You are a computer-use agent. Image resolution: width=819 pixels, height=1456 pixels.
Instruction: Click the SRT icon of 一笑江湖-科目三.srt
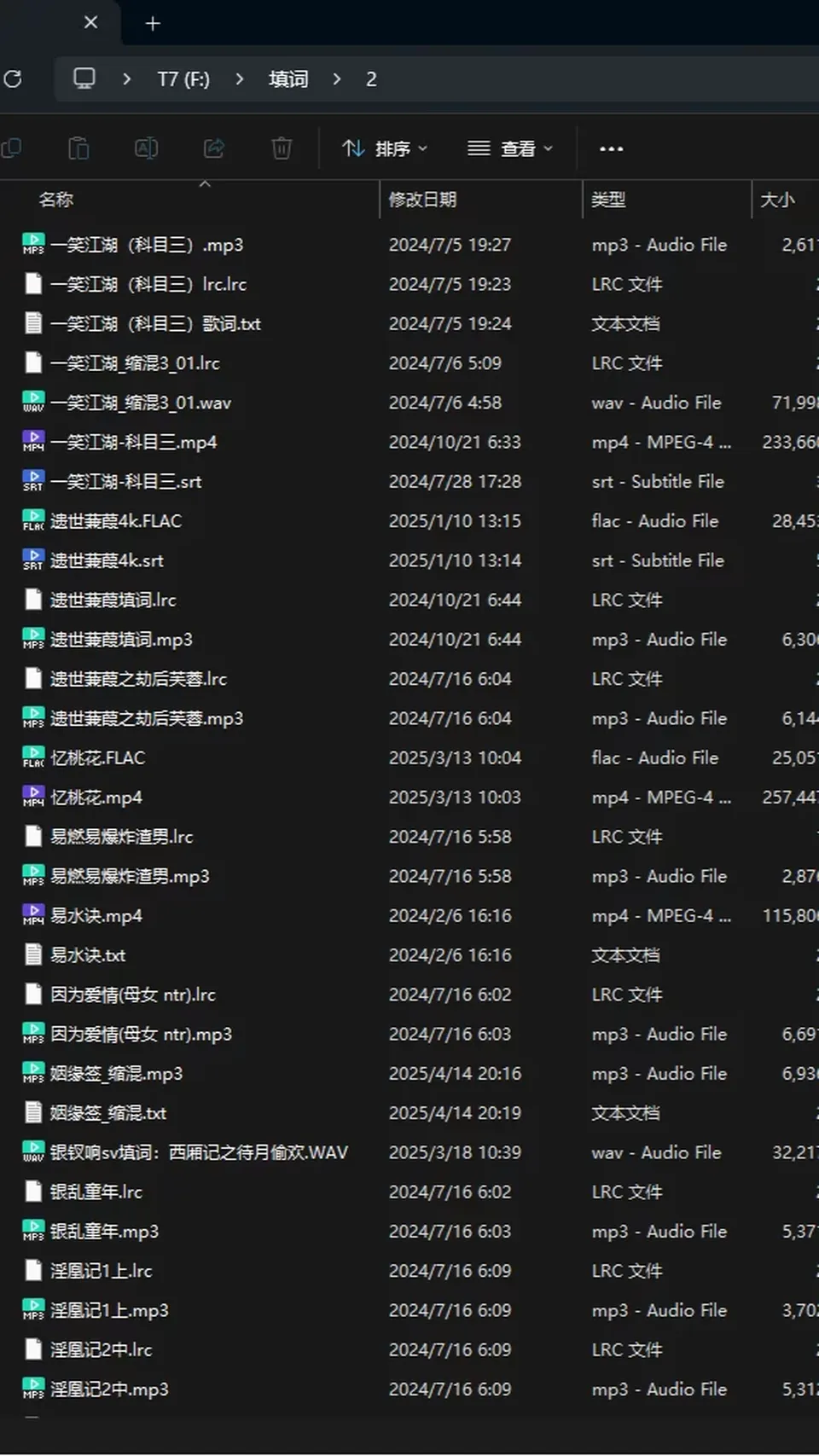coord(33,481)
